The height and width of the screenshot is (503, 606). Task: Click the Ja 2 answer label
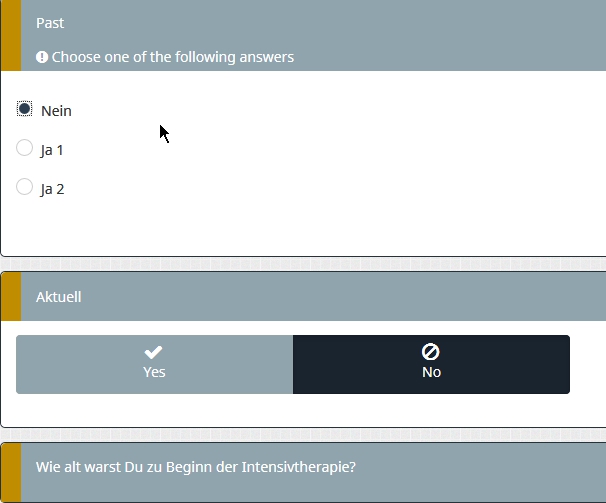(x=52, y=189)
